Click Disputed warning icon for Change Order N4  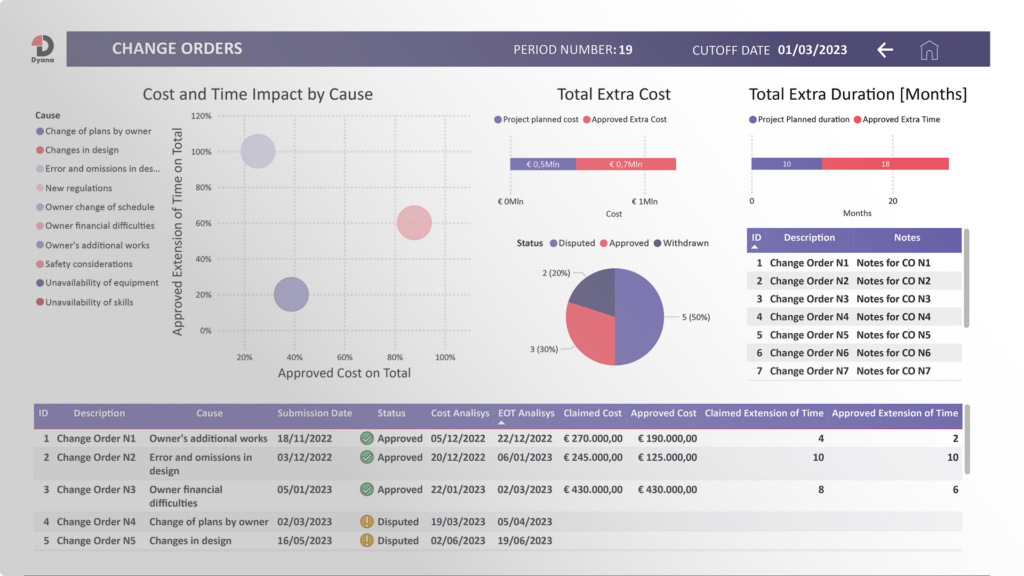pos(367,521)
